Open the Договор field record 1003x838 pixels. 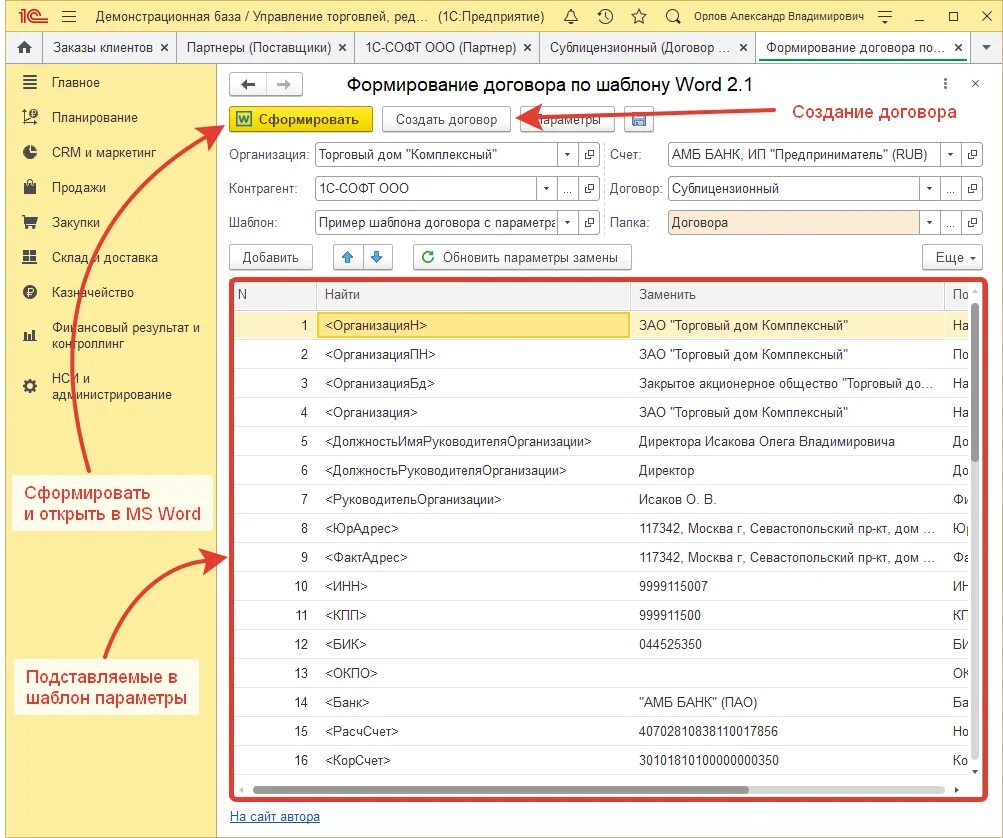pyautogui.click(x=972, y=189)
